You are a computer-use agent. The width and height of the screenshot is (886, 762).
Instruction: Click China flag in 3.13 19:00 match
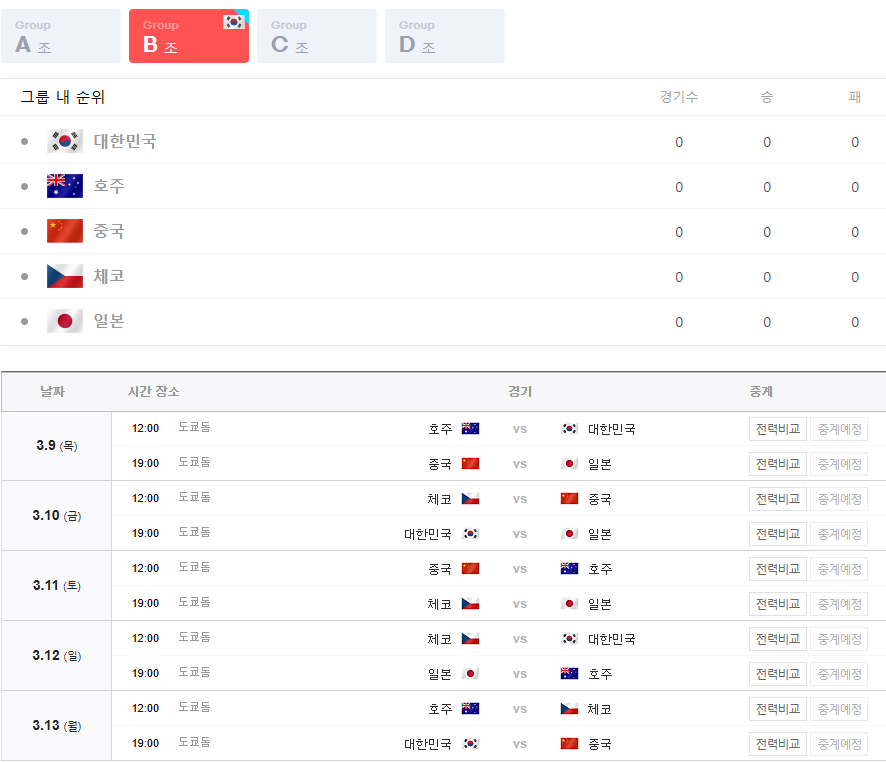(569, 744)
